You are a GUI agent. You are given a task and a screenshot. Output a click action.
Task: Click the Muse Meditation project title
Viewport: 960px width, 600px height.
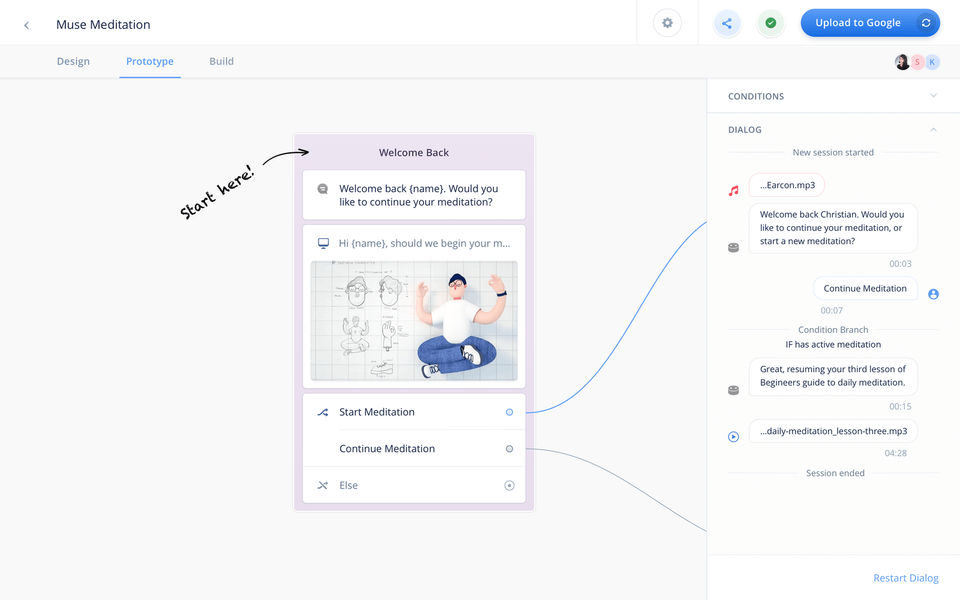pyautogui.click(x=103, y=24)
